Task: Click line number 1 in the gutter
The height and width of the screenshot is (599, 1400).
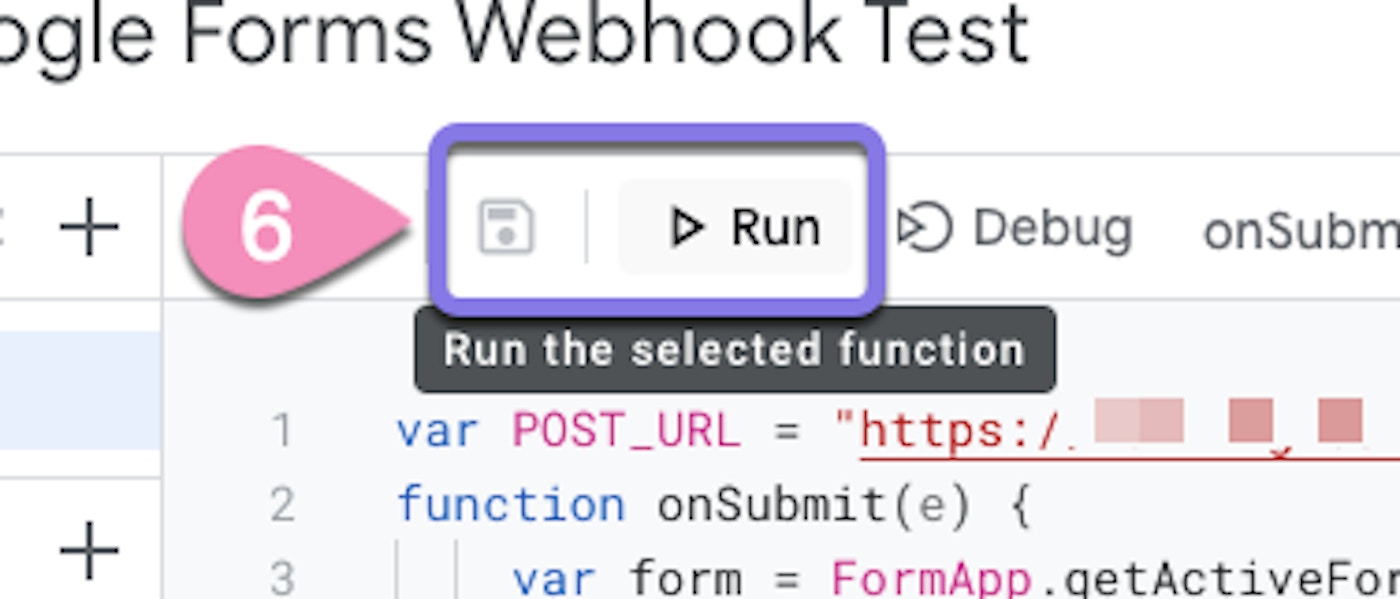Action: [x=283, y=431]
